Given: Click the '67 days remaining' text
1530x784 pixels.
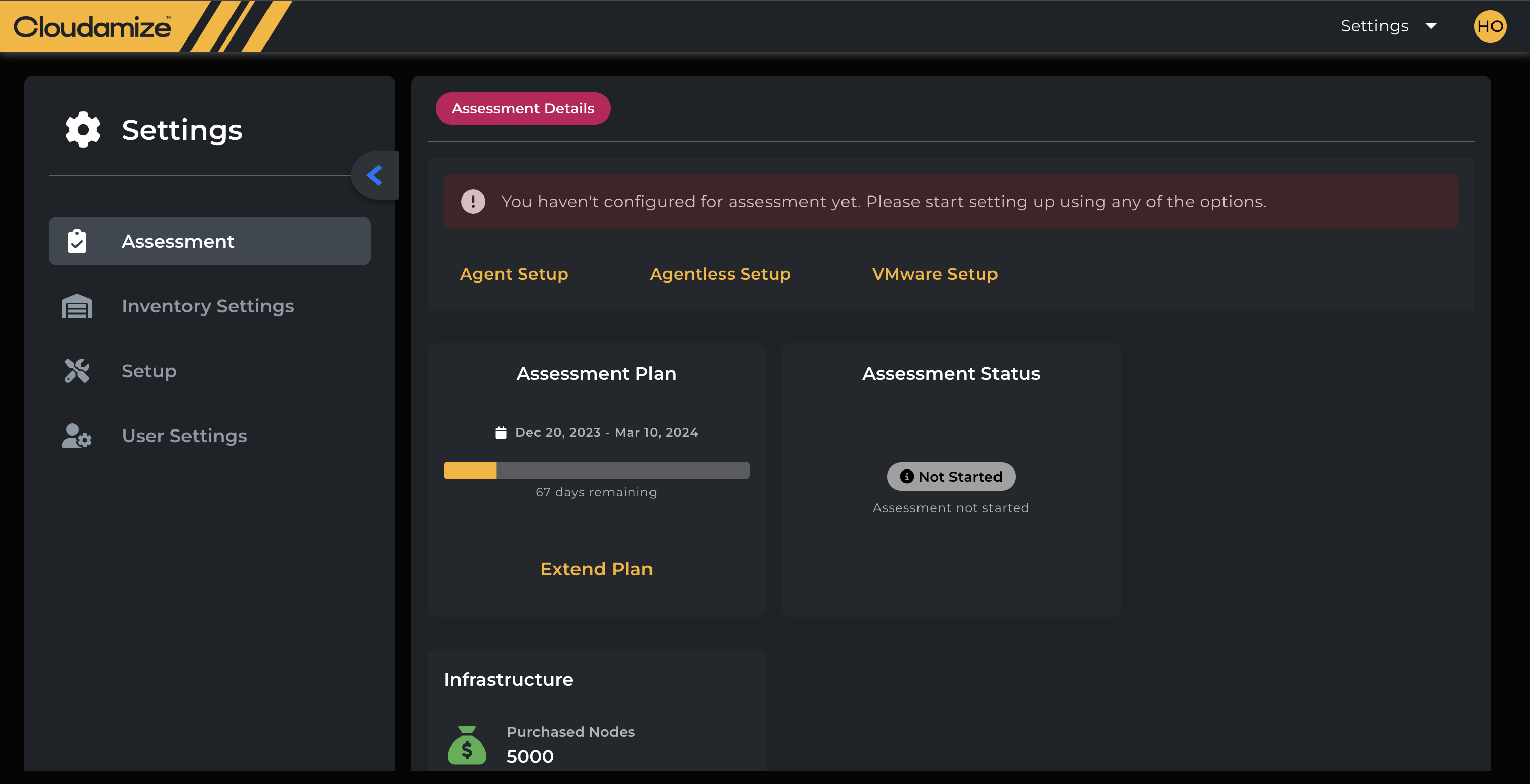Looking at the screenshot, I should pos(596,492).
